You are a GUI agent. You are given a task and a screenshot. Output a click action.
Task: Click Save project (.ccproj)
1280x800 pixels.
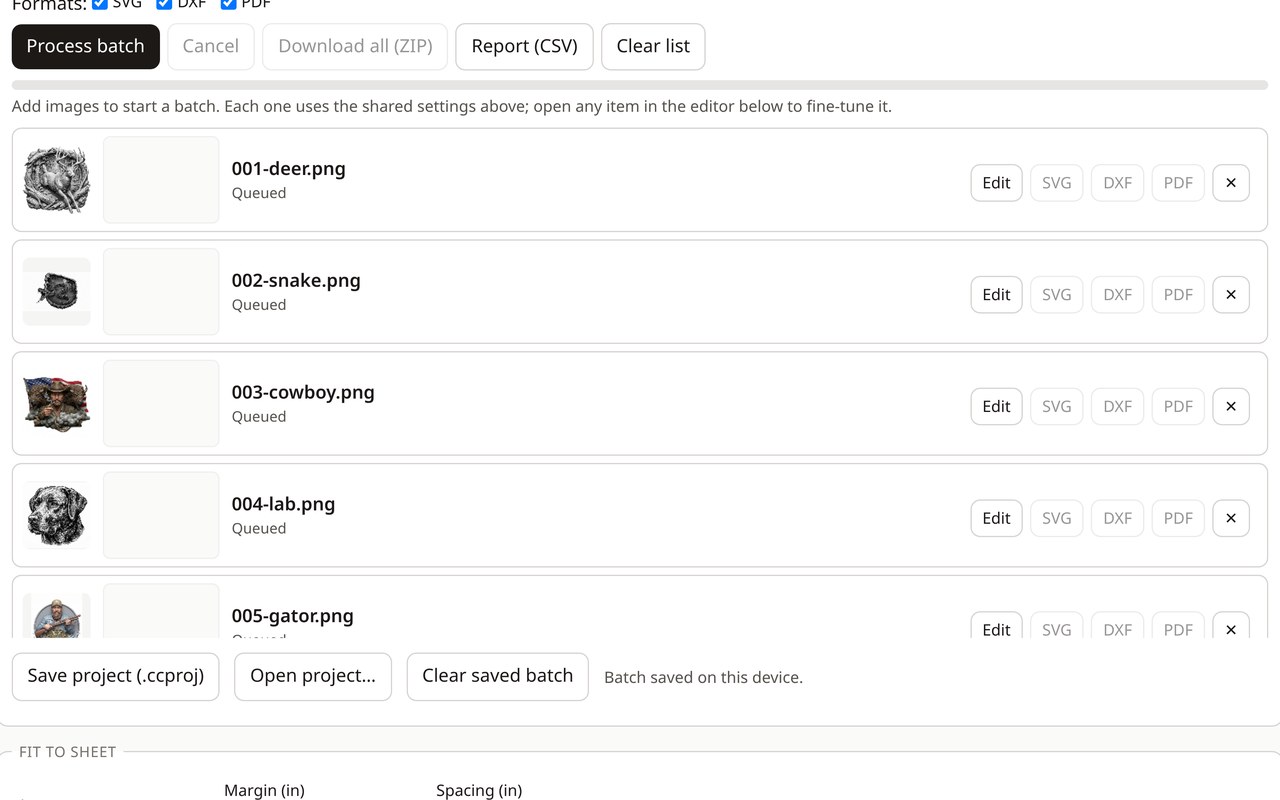point(116,677)
